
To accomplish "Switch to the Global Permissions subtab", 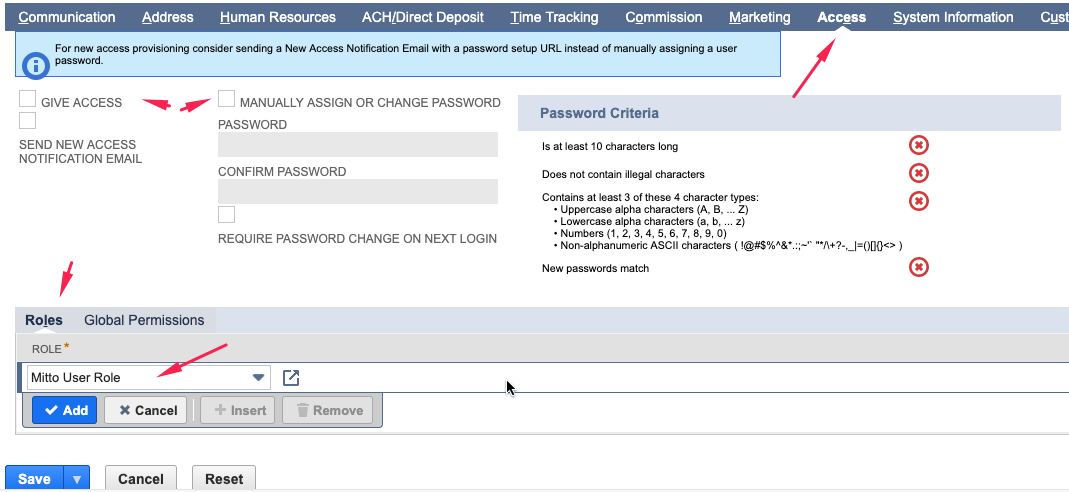I will [x=144, y=320].
